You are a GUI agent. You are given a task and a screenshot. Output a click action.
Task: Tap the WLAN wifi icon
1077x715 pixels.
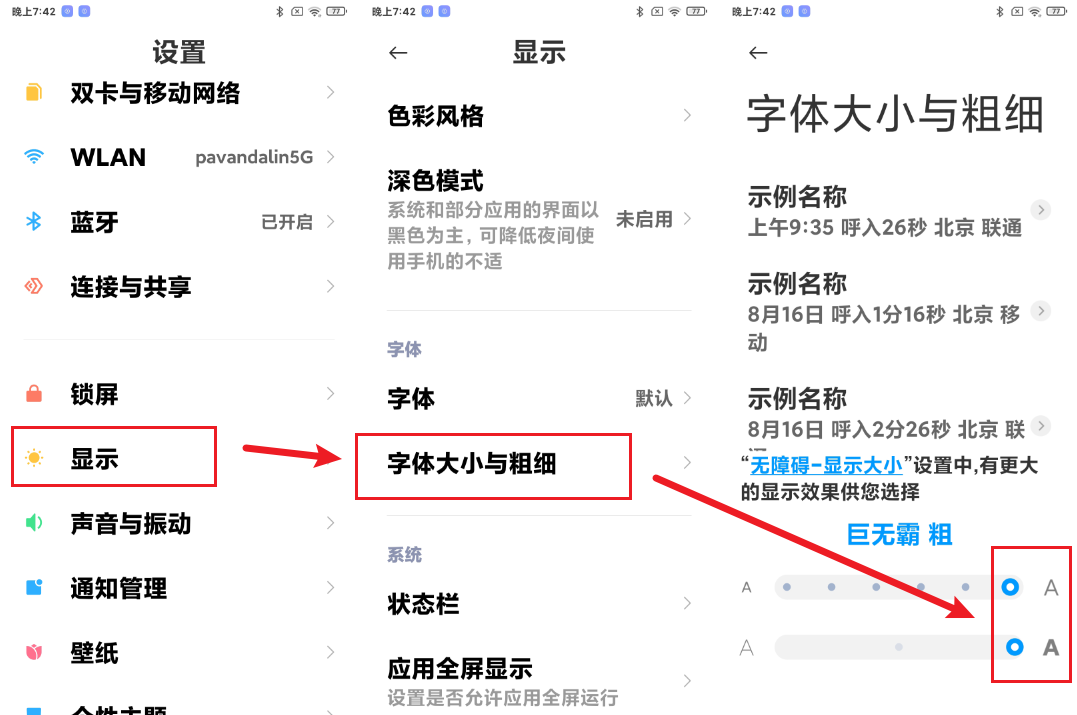pyautogui.click(x=34, y=157)
